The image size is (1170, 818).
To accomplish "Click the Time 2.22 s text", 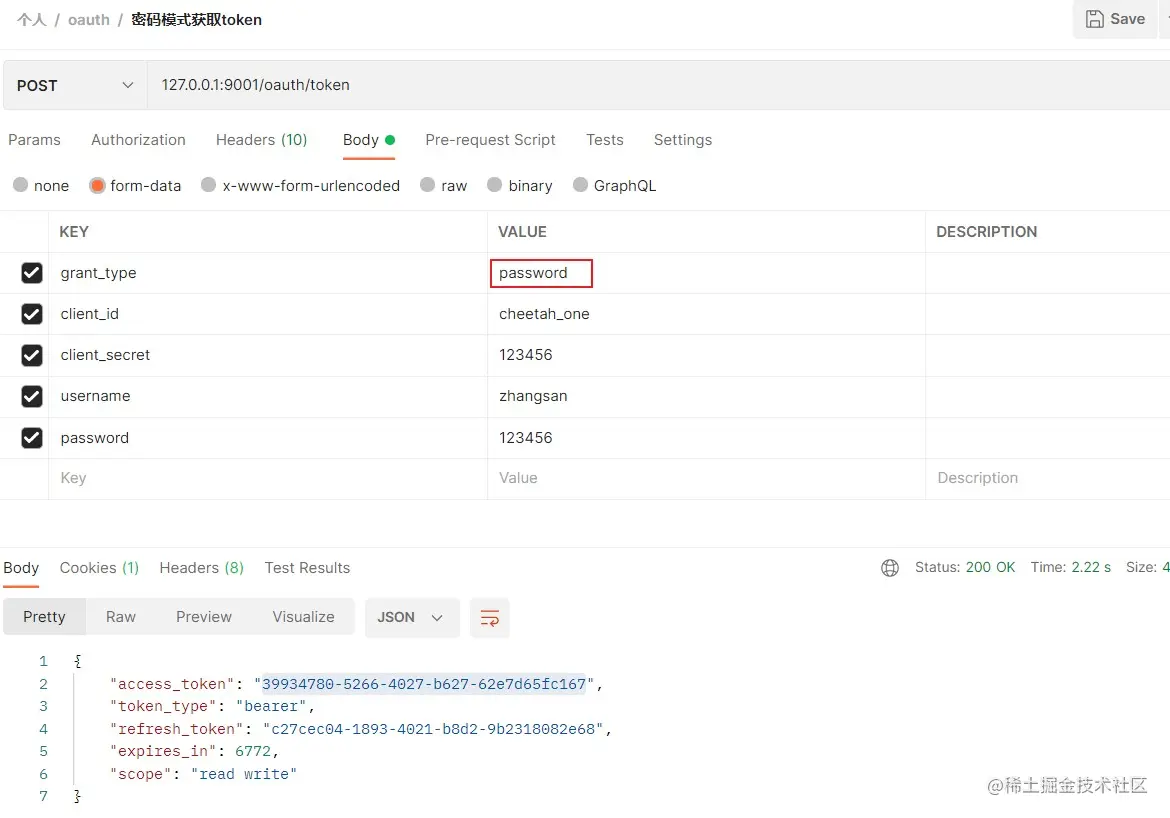I will 1070,567.
